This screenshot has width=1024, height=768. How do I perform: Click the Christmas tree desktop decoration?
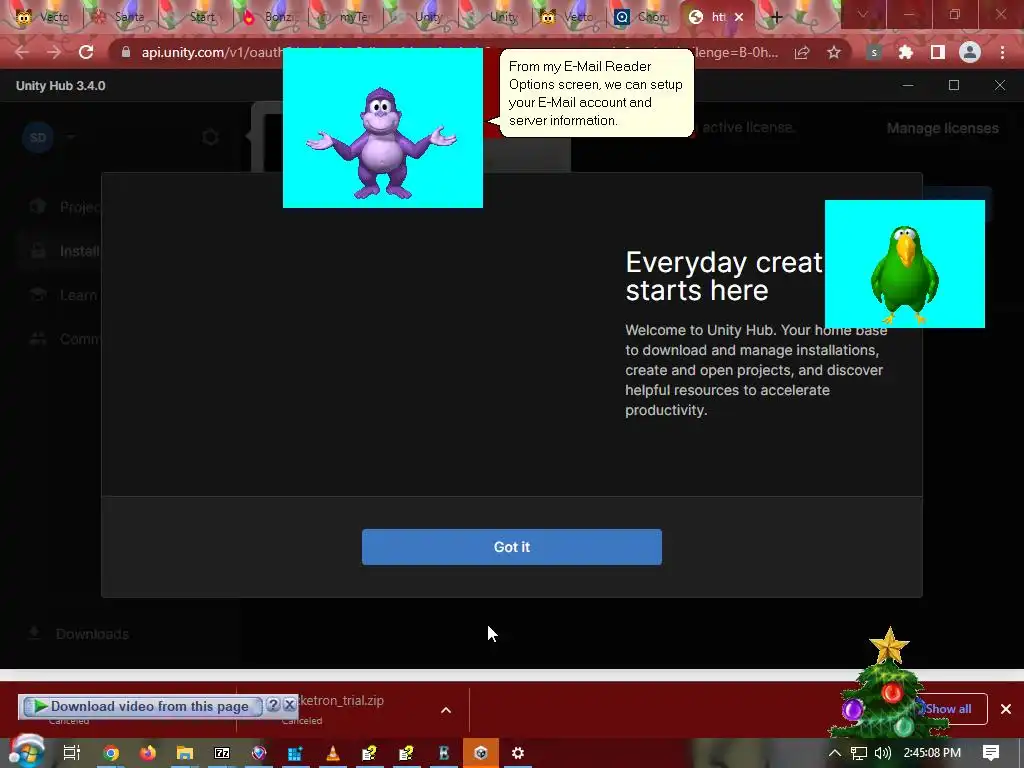click(x=888, y=682)
